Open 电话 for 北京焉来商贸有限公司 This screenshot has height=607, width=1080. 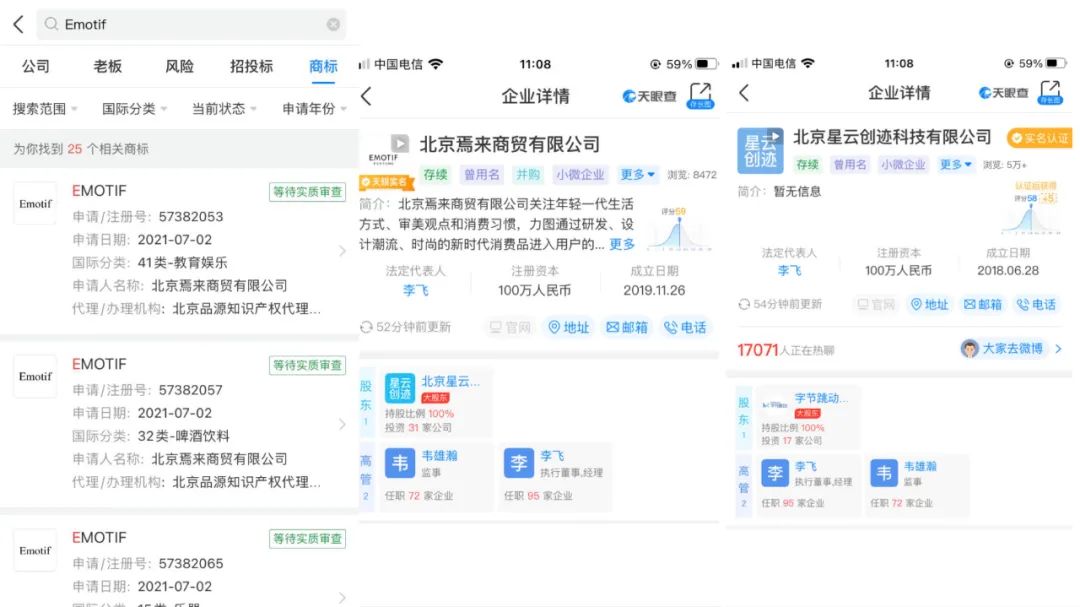coord(685,327)
